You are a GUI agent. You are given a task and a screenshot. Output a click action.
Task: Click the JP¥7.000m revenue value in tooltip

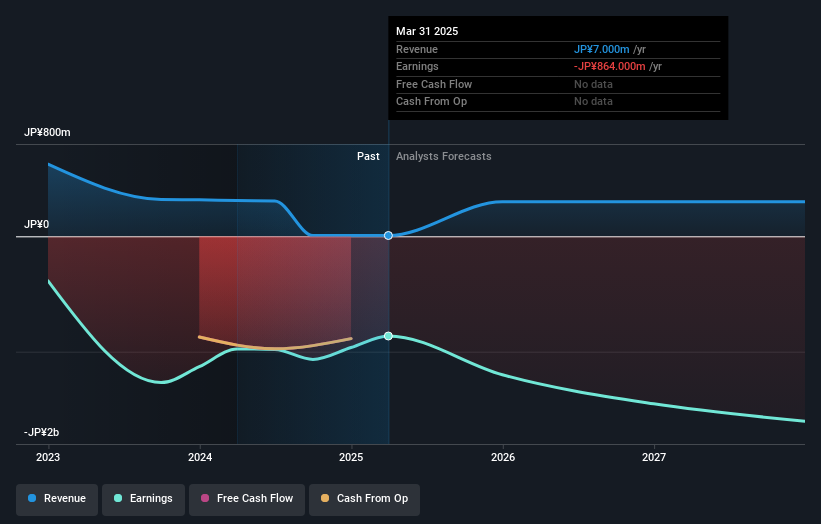tap(602, 49)
